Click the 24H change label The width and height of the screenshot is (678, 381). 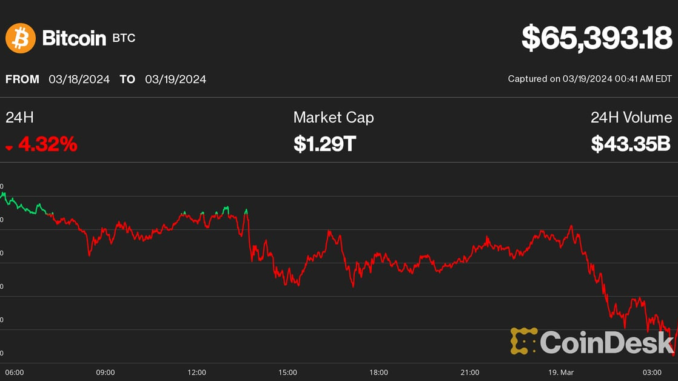click(x=19, y=118)
